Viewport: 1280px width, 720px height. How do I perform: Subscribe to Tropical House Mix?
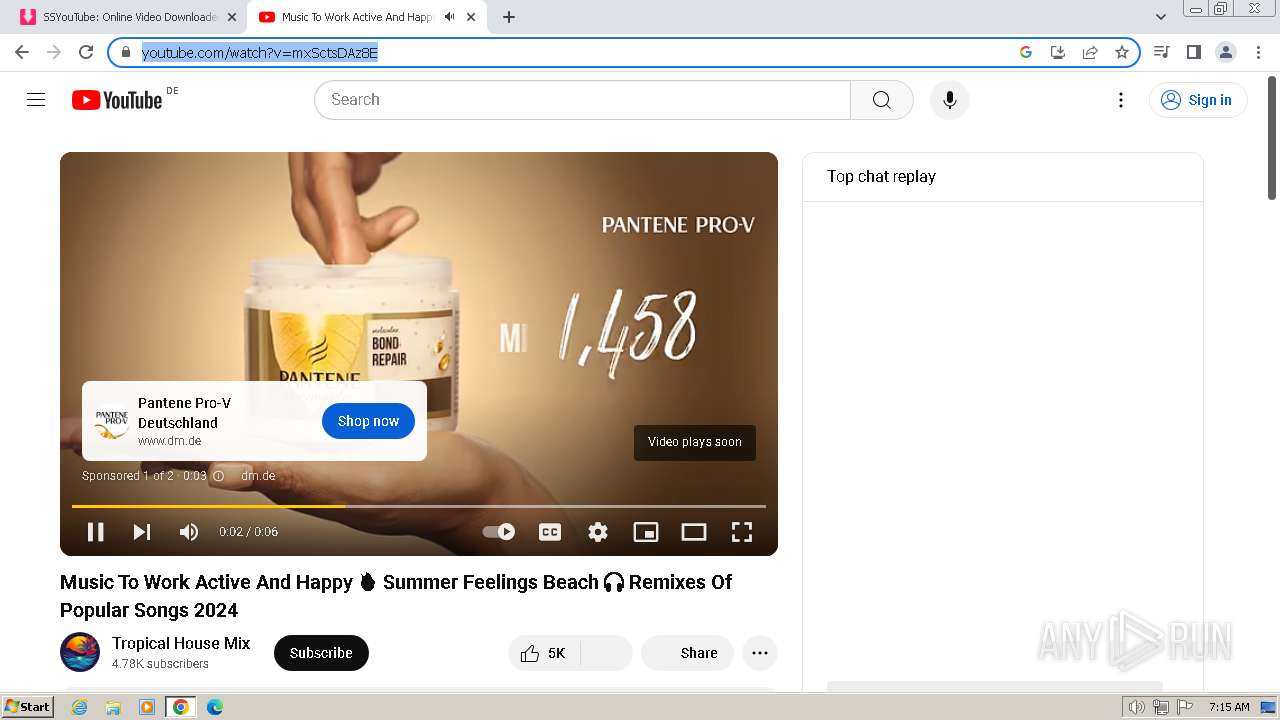321,653
